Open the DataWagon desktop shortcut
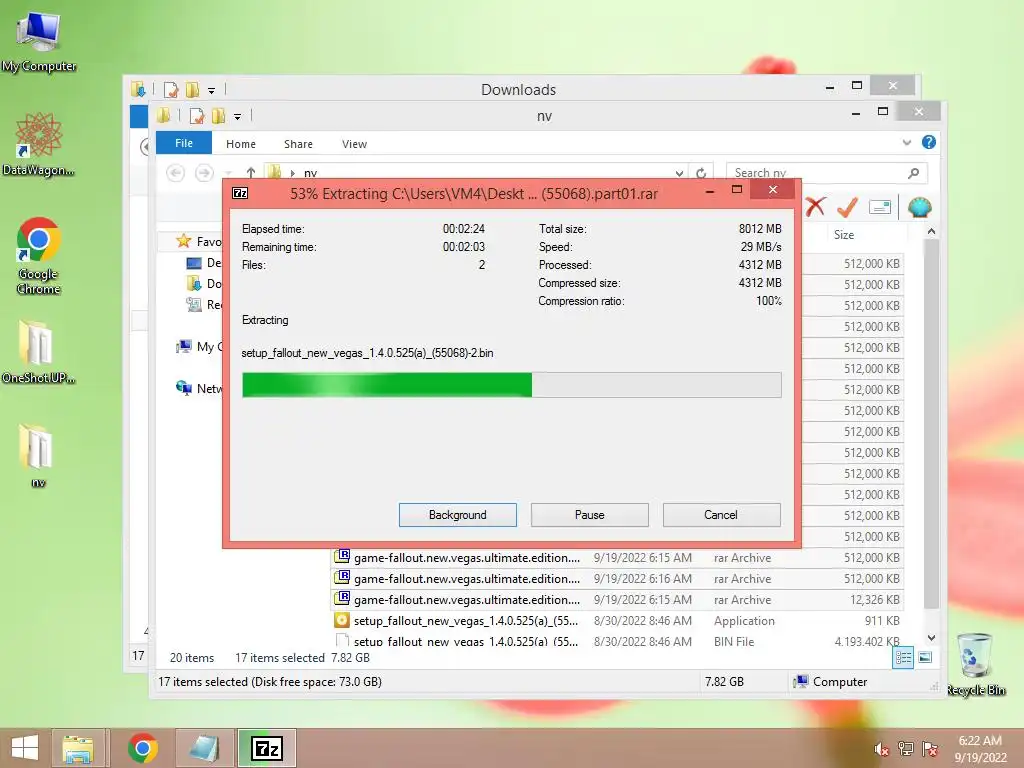The width and height of the screenshot is (1024, 768). [39, 145]
